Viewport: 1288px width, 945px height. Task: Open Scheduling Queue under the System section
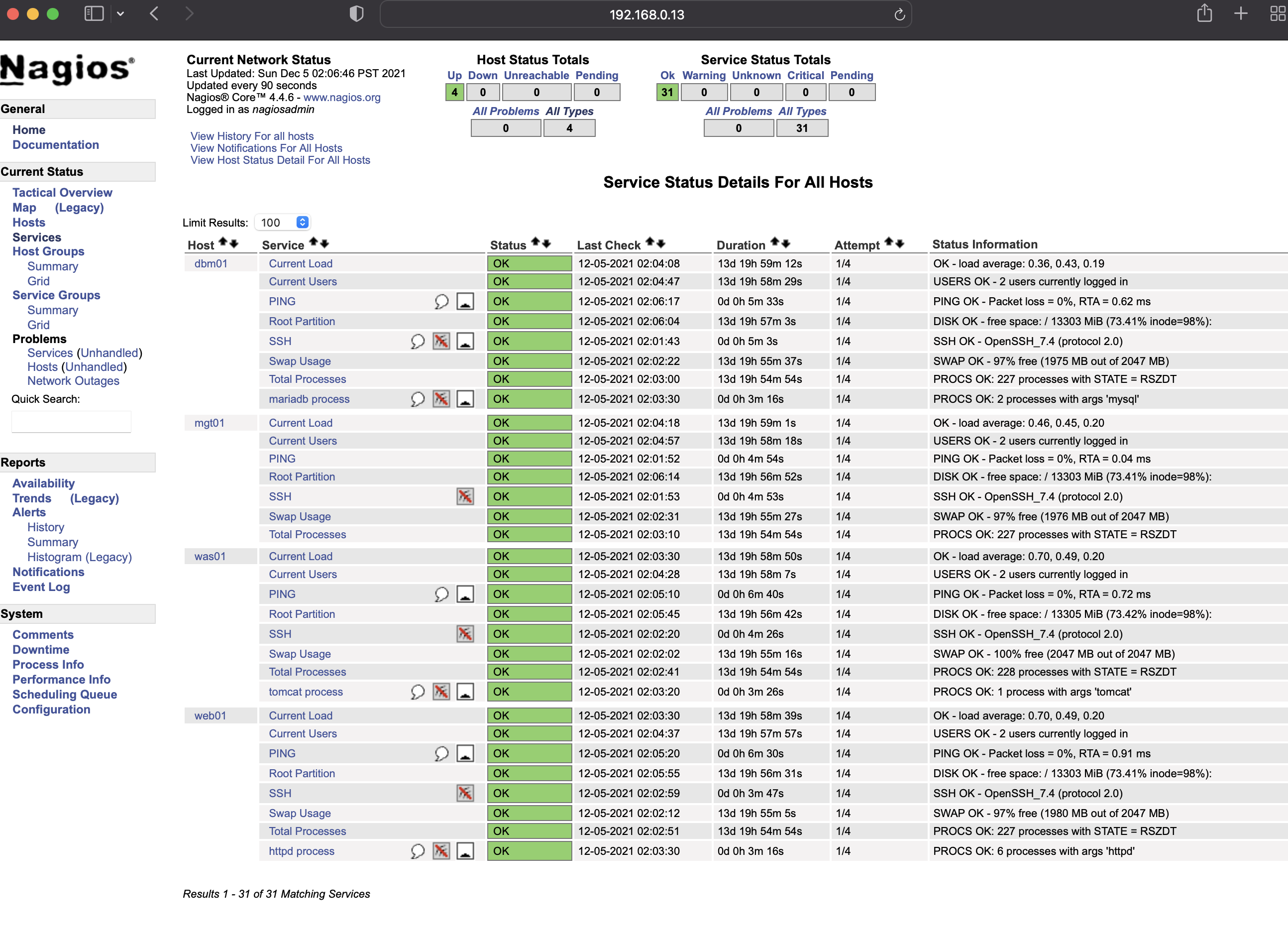pos(64,695)
